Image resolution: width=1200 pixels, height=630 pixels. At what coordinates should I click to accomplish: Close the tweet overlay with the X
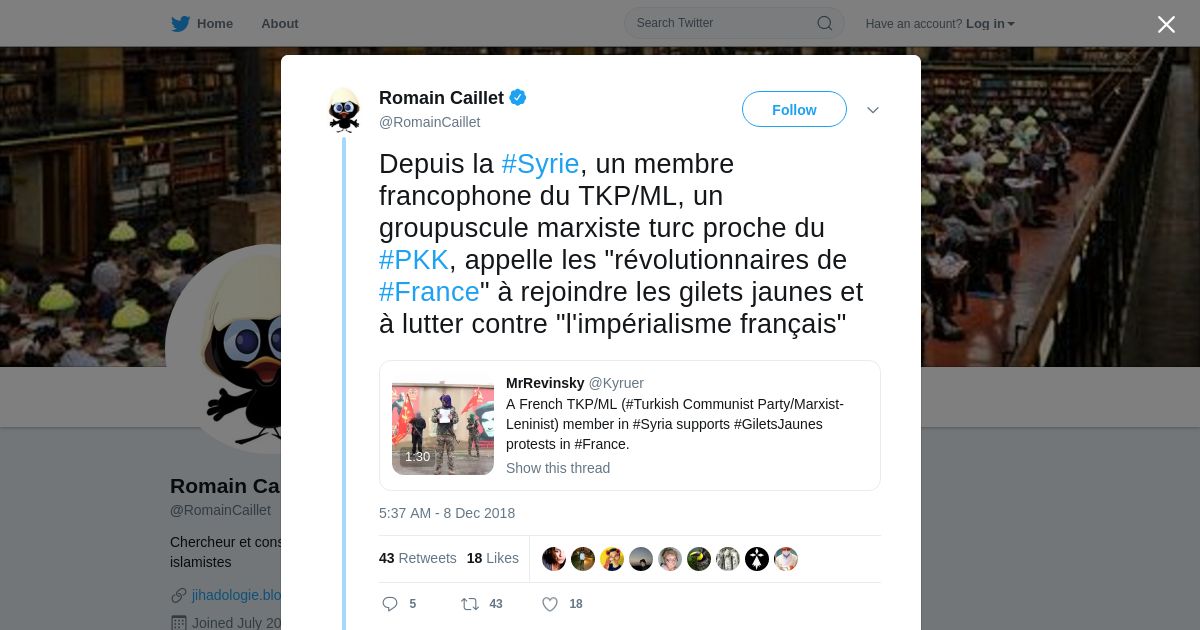tap(1166, 24)
